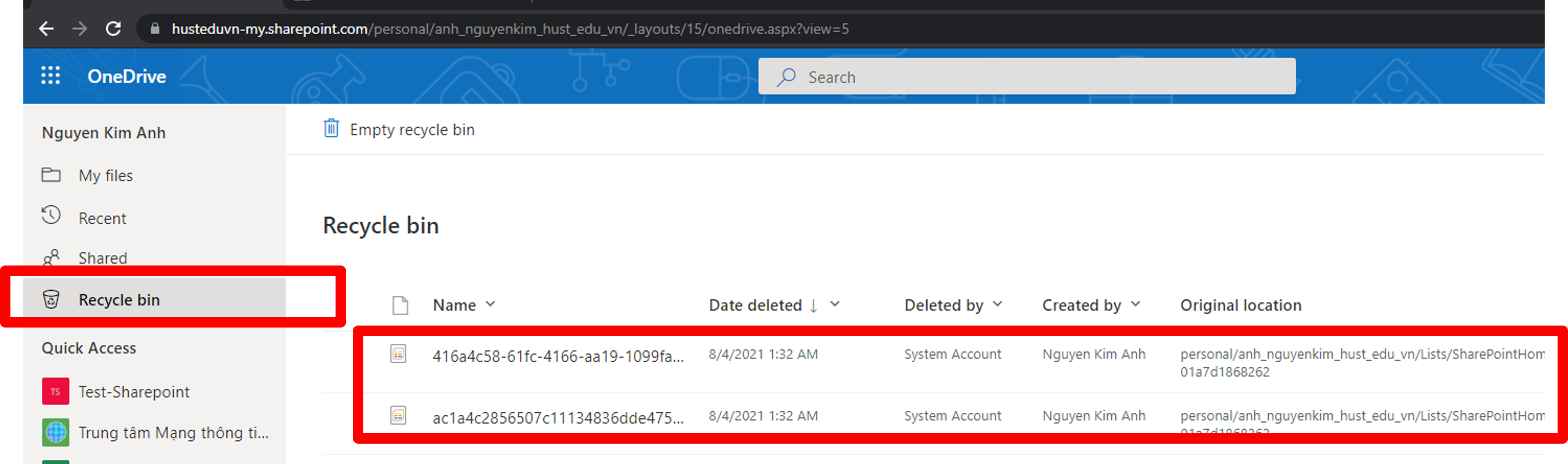The height and width of the screenshot is (464, 1568).
Task: Click file icon of ac1a4c28 item
Action: coord(398,415)
